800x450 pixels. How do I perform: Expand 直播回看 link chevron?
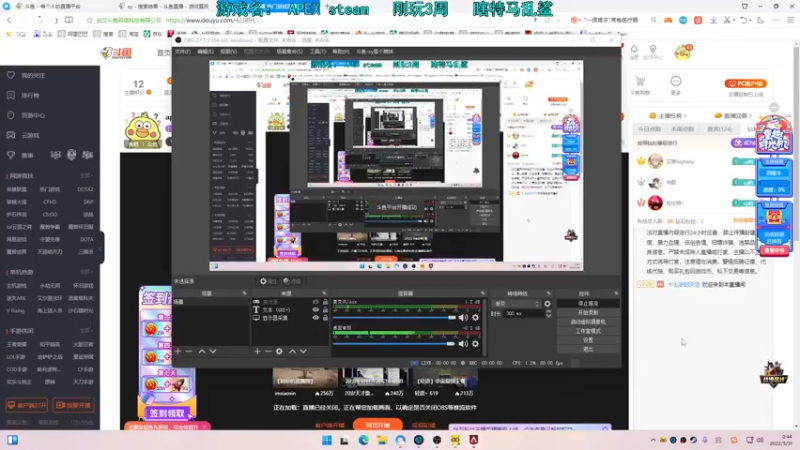751,116
